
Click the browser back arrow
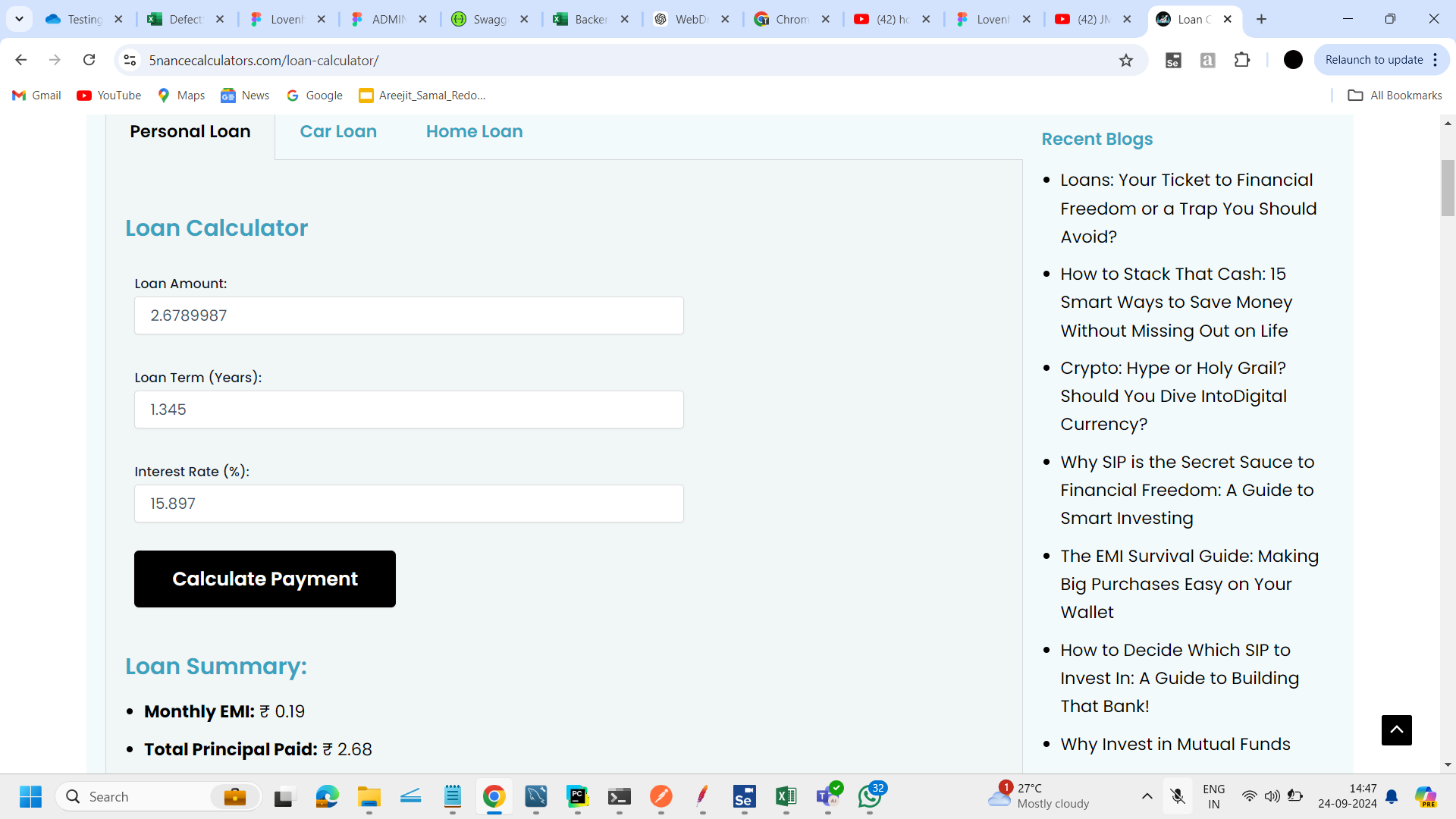[x=21, y=60]
